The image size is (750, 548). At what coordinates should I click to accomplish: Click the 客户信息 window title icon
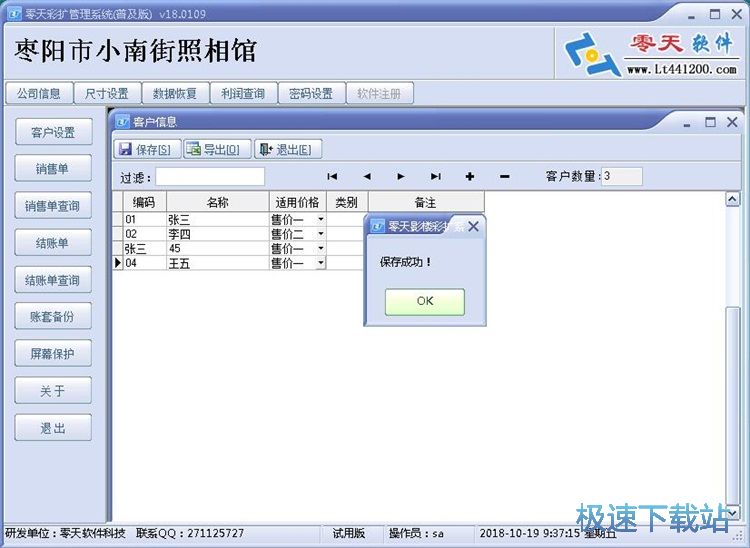[123, 122]
